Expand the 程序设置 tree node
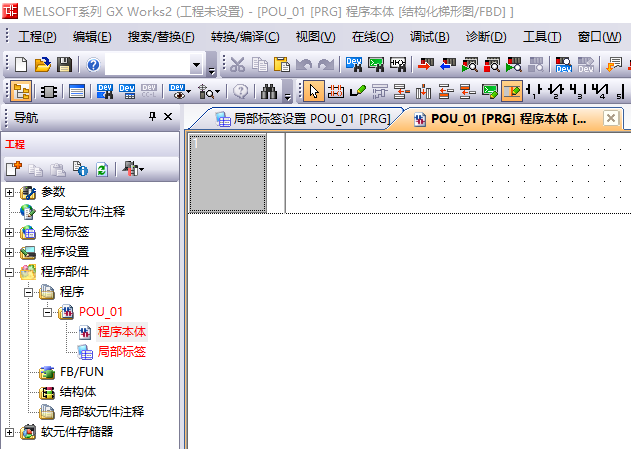Image resolution: width=631 pixels, height=449 pixels. point(9,252)
